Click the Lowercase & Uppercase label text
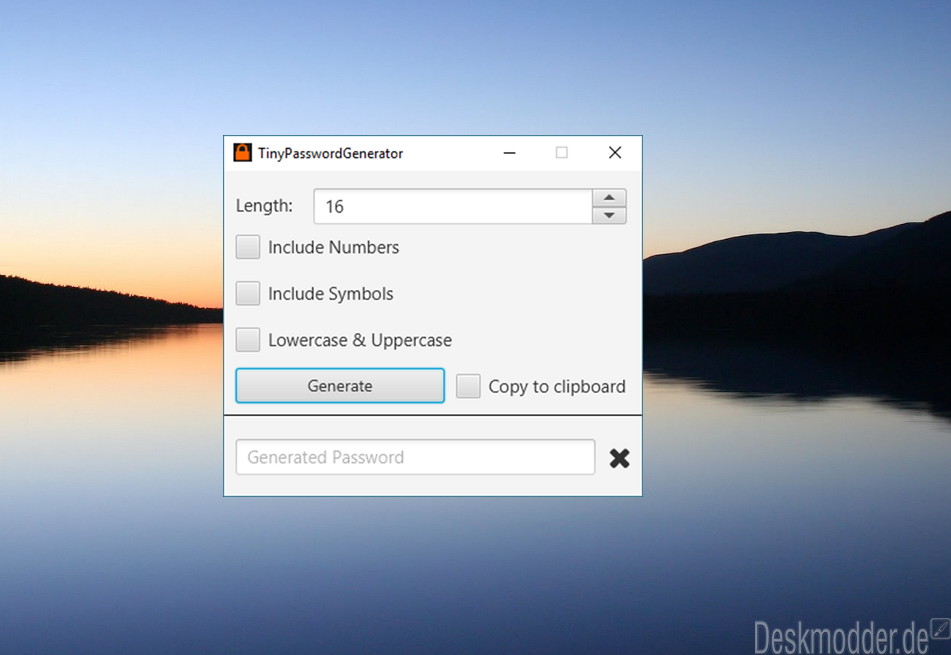Screen dimensions: 951x655 360,340
